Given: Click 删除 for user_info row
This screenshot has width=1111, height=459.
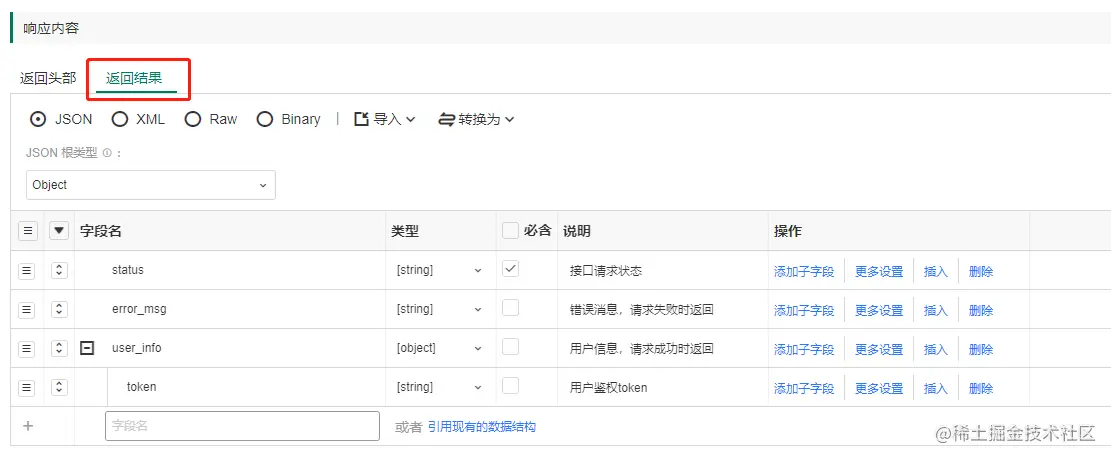Looking at the screenshot, I should click(981, 349).
